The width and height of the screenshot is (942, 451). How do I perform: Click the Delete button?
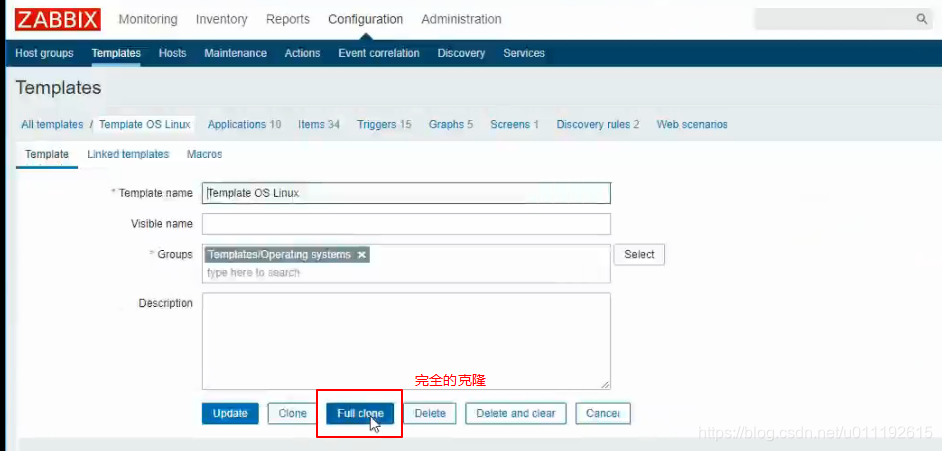pyautogui.click(x=430, y=413)
